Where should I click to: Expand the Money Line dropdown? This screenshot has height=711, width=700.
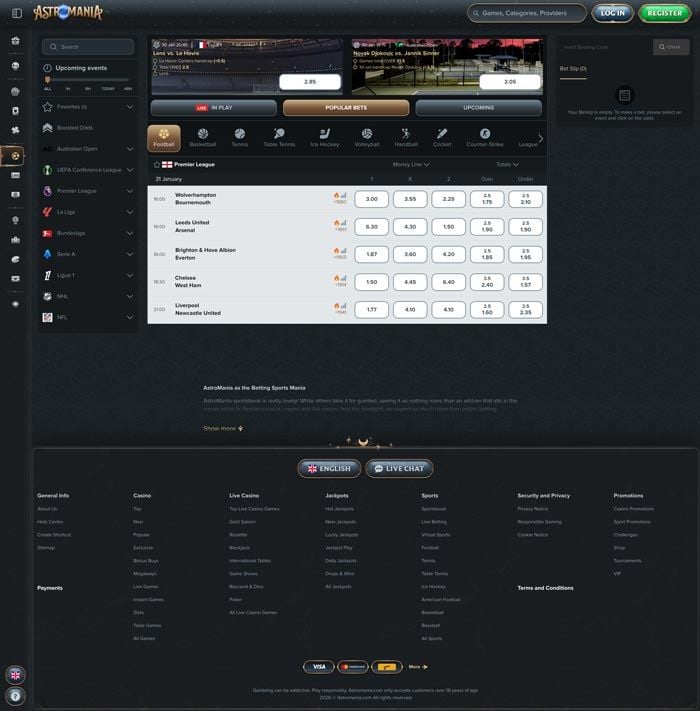pyautogui.click(x=411, y=164)
